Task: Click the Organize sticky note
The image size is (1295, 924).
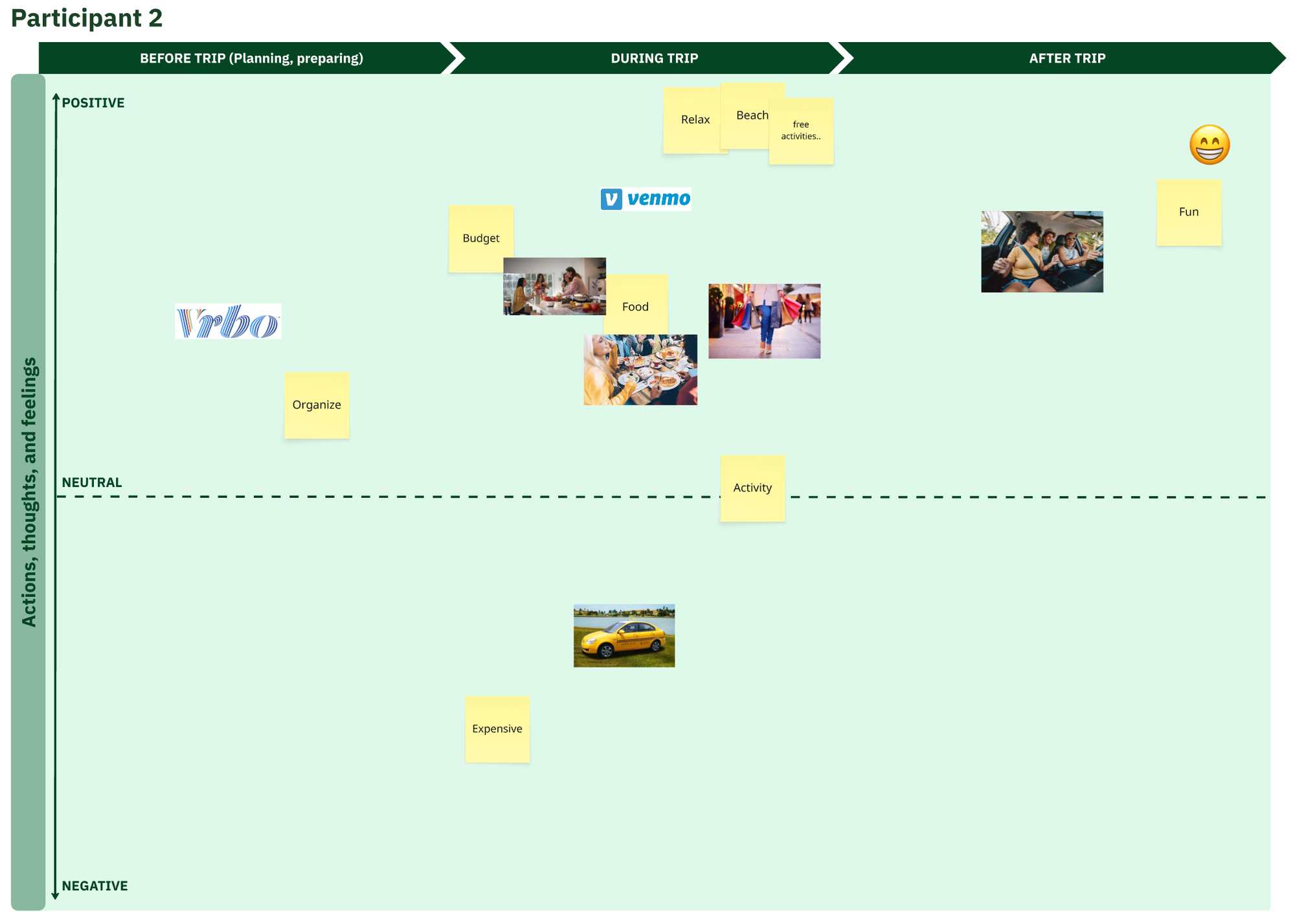Action: pyautogui.click(x=317, y=405)
